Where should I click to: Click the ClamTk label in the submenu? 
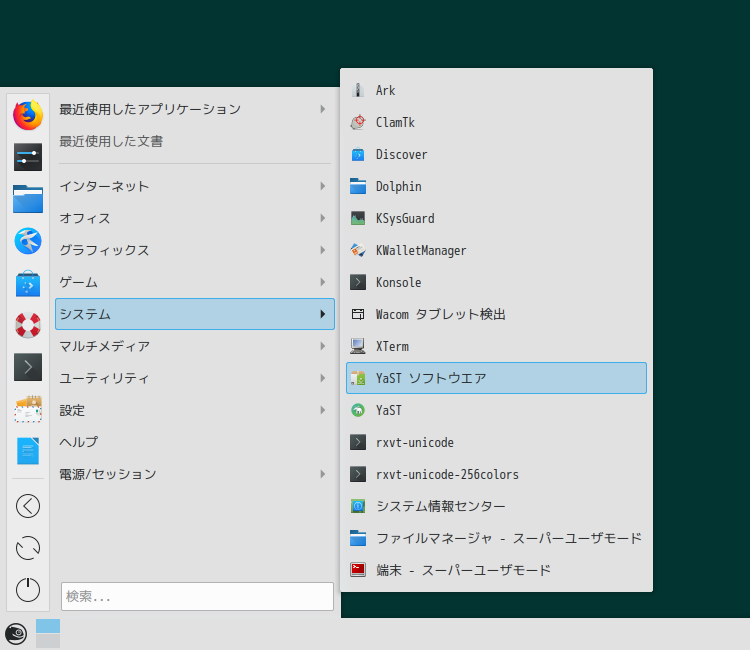tap(395, 122)
